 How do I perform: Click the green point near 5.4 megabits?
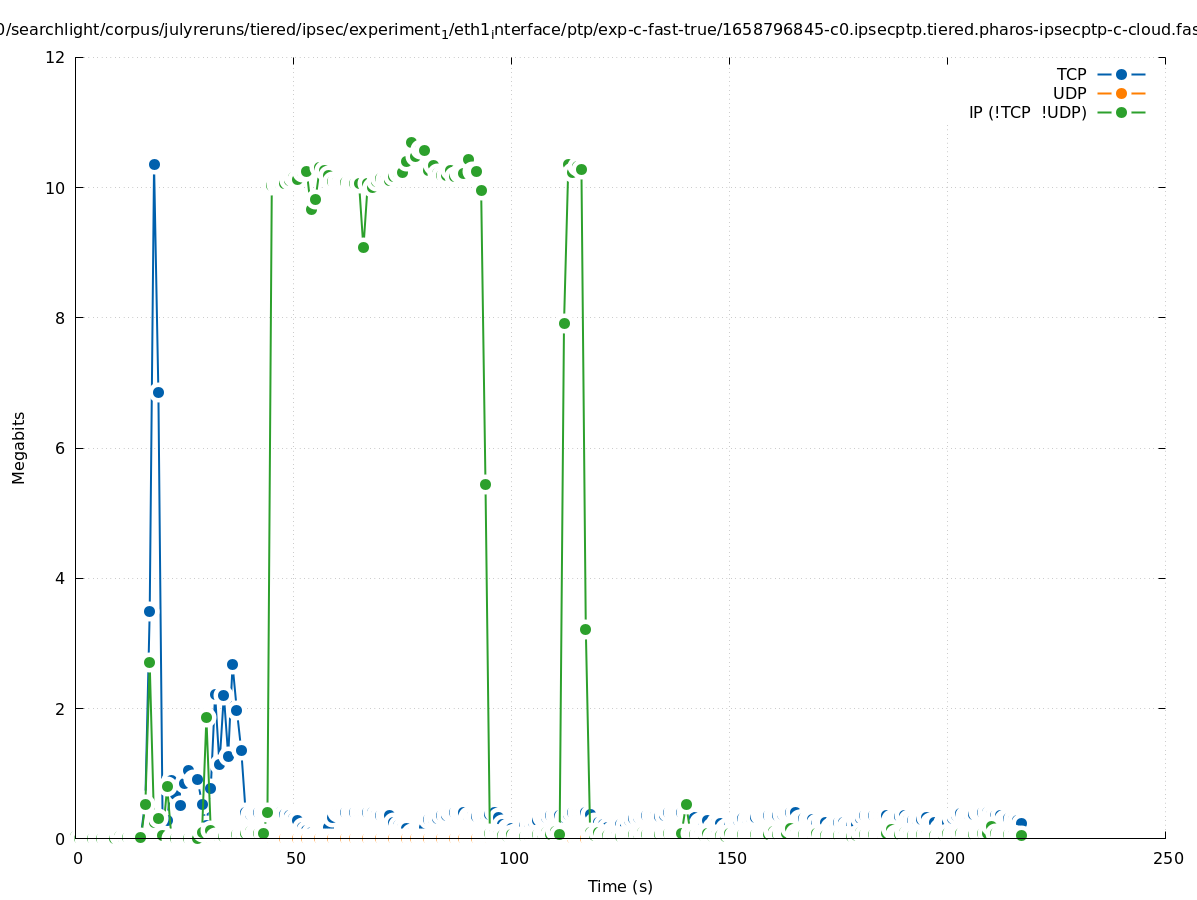[485, 484]
